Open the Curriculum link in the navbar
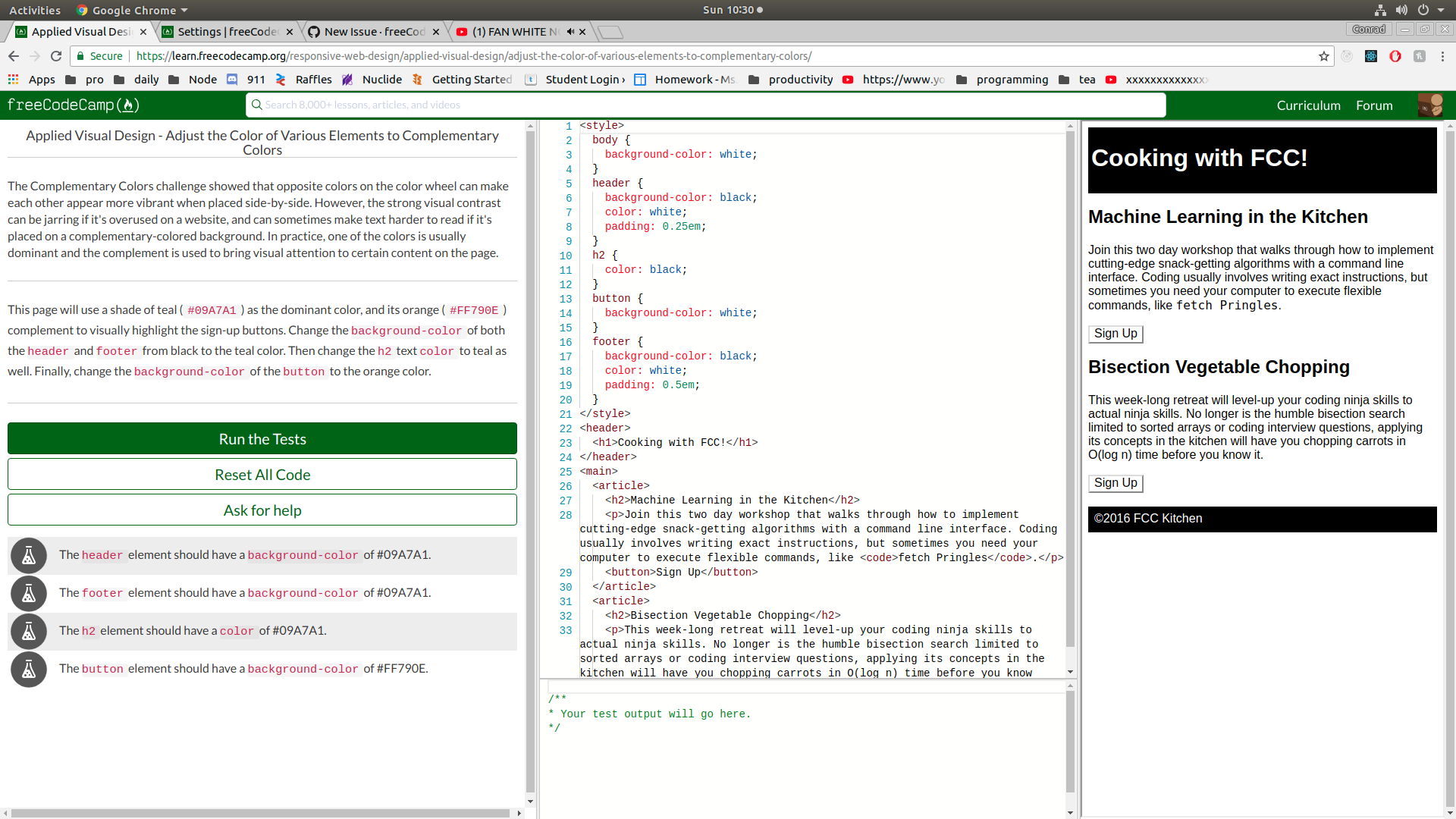Screen dimensions: 1456x819 1308,105
